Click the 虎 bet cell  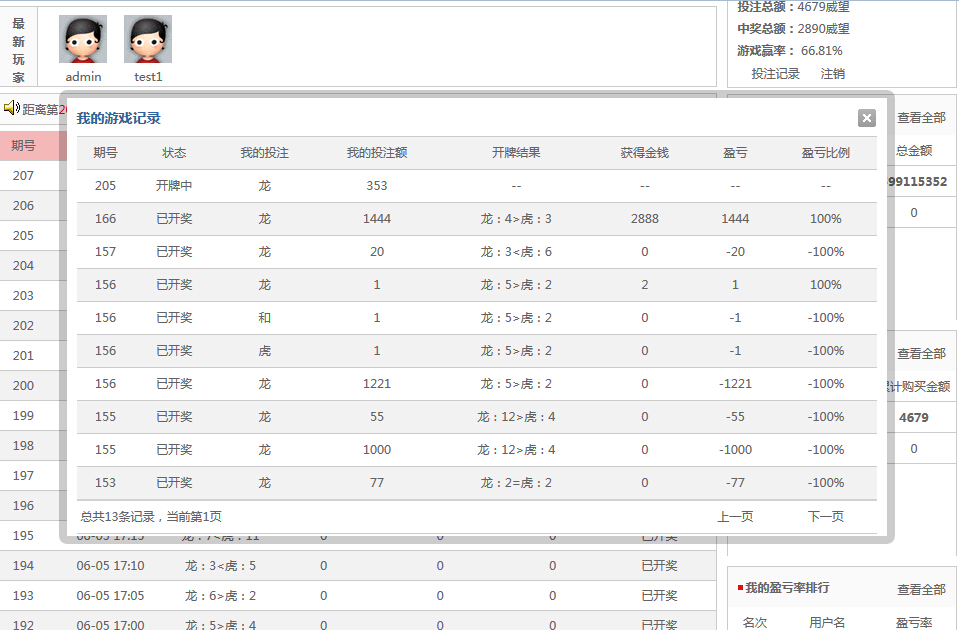tap(264, 351)
